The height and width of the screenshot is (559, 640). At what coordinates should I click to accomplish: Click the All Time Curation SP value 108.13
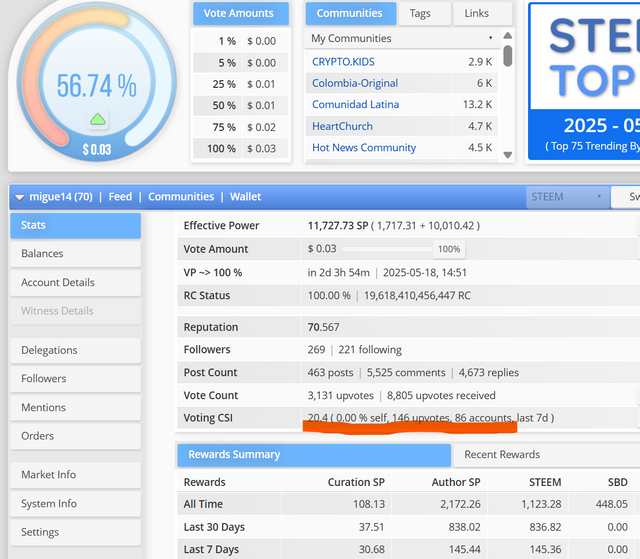tap(369, 504)
